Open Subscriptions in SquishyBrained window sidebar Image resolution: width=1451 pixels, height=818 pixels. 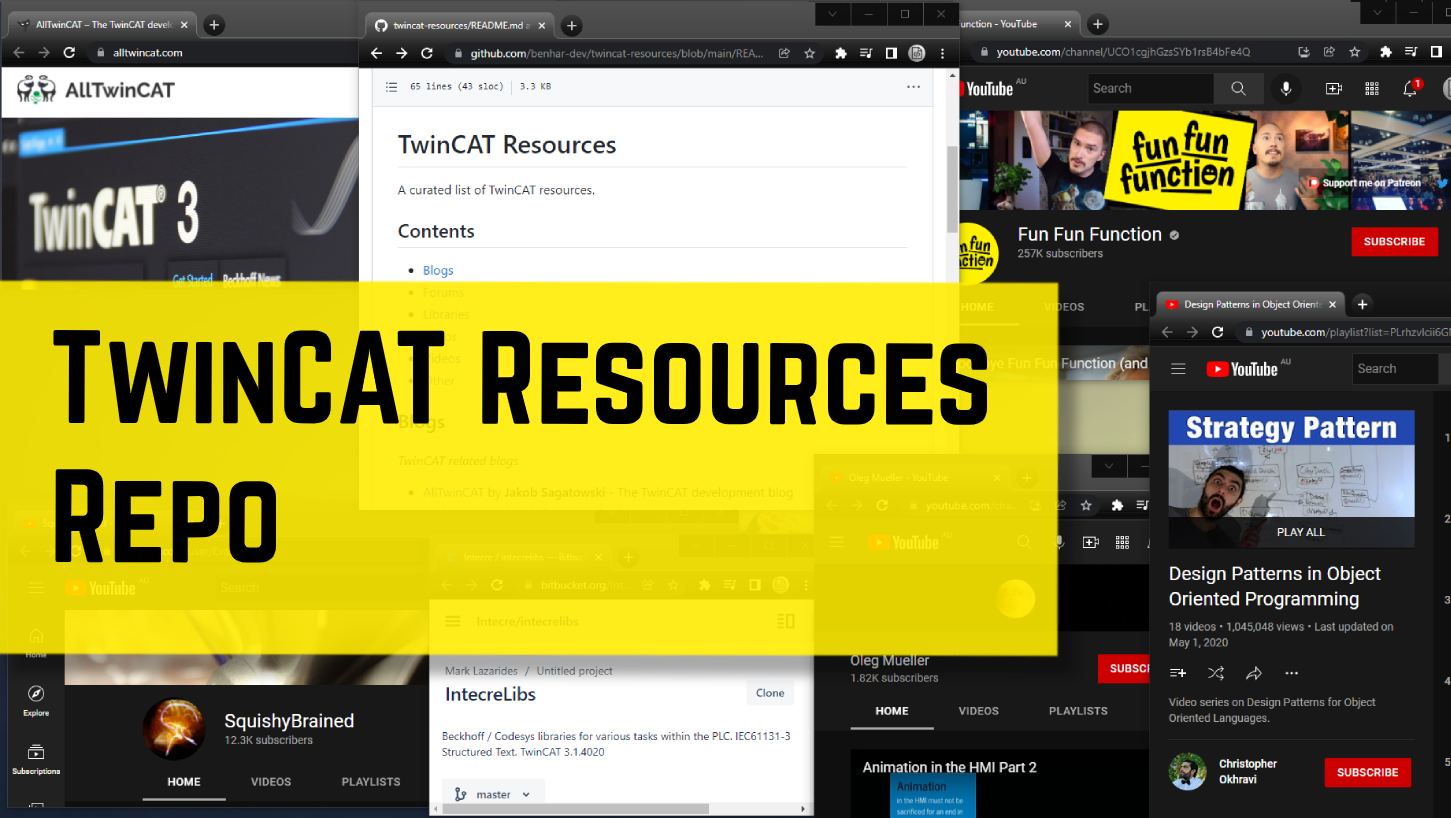point(36,760)
